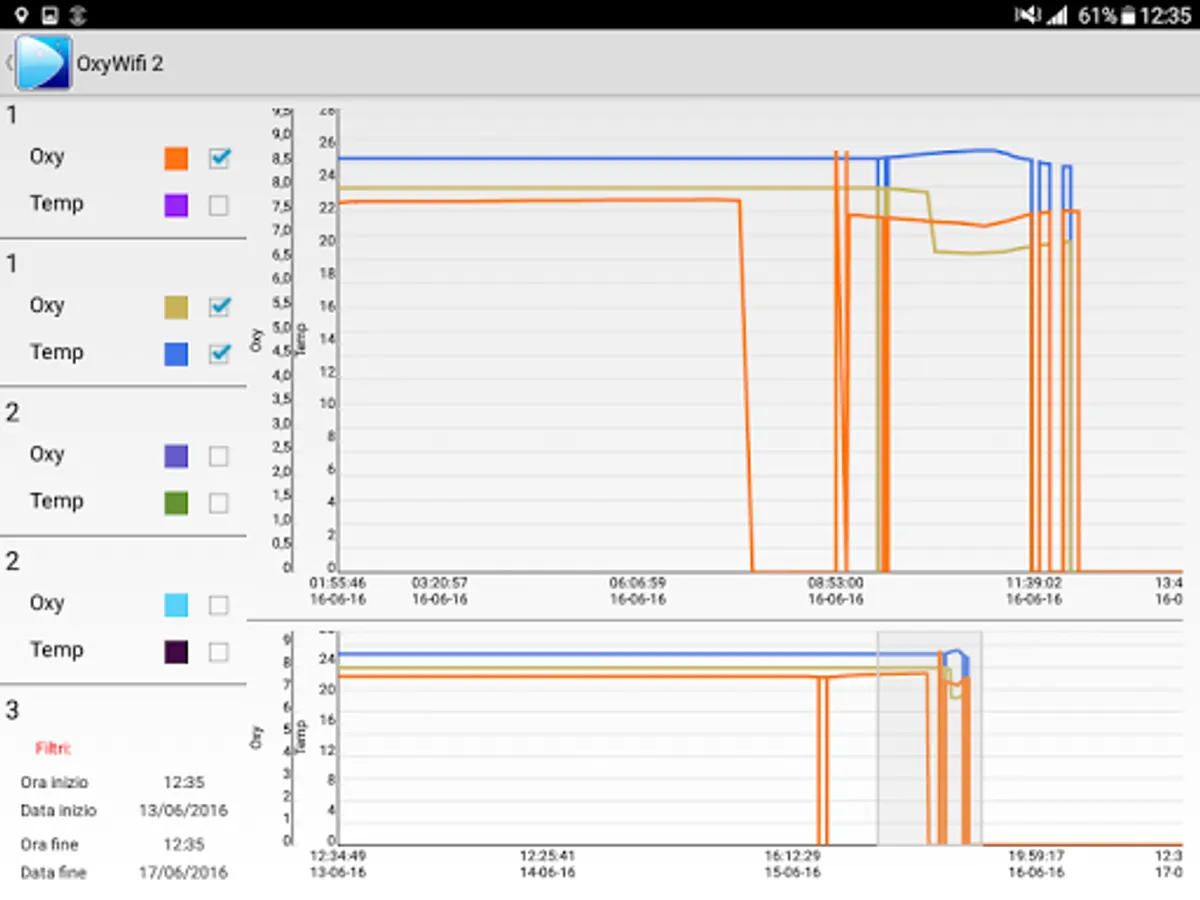
Task: Click the gray selection range in the overview chart
Action: [929, 738]
